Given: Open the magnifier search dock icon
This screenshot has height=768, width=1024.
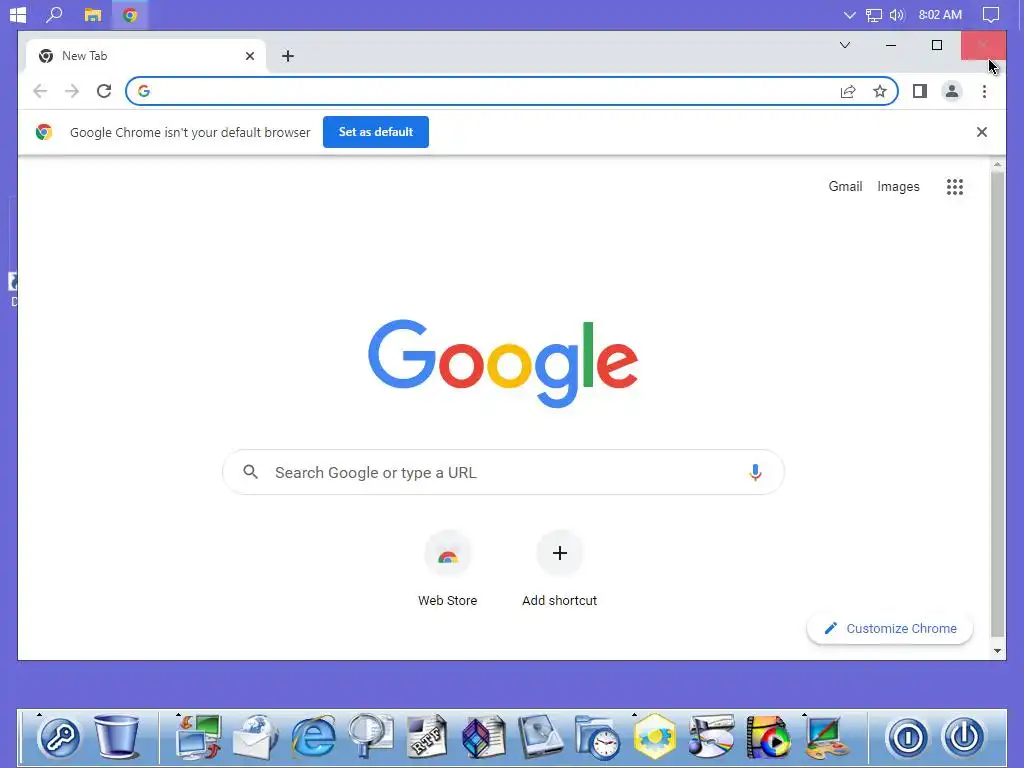Looking at the screenshot, I should 370,737.
